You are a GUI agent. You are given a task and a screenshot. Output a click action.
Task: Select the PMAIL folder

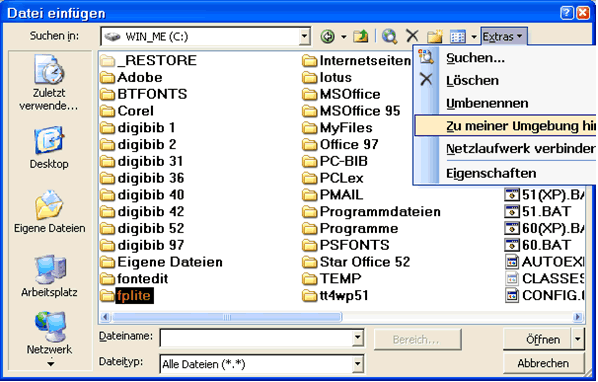(x=333, y=195)
